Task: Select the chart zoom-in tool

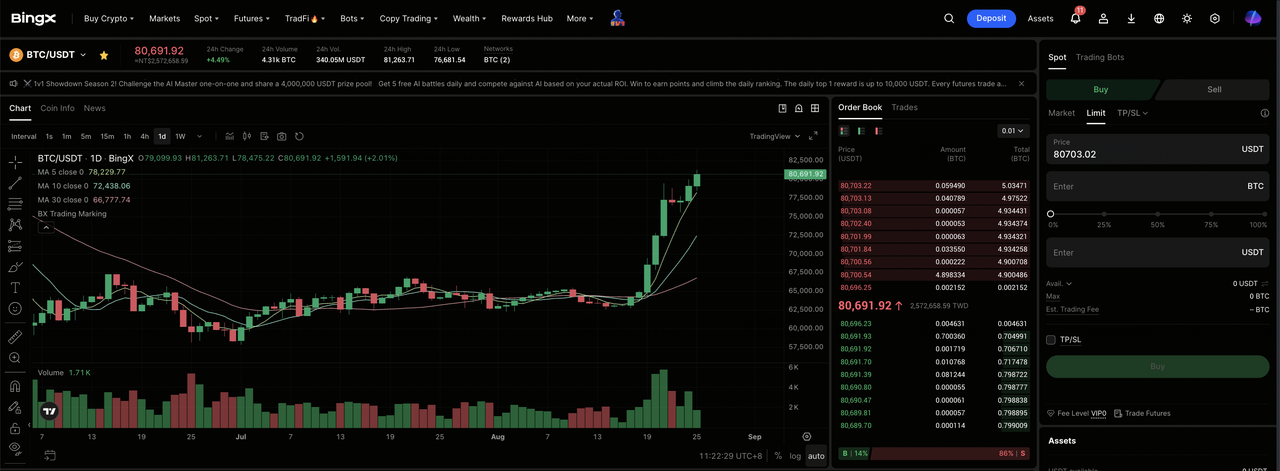Action: pyautogui.click(x=15, y=358)
